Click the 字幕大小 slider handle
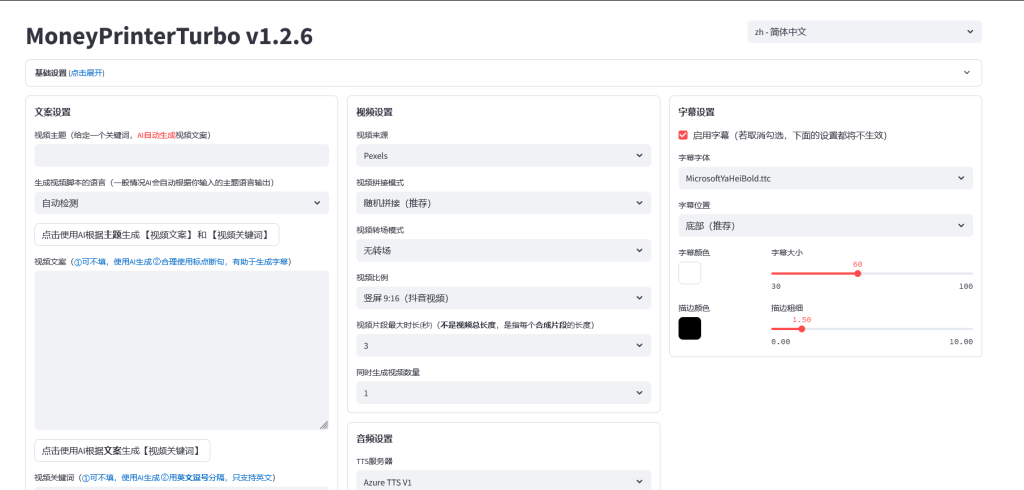1024x490 pixels. coord(857,273)
